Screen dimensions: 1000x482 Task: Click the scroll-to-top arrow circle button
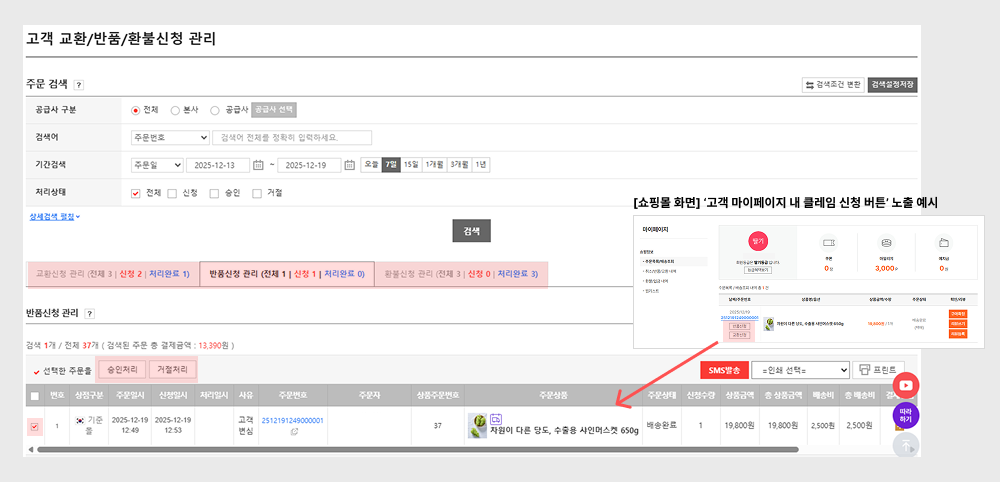[x=906, y=445]
